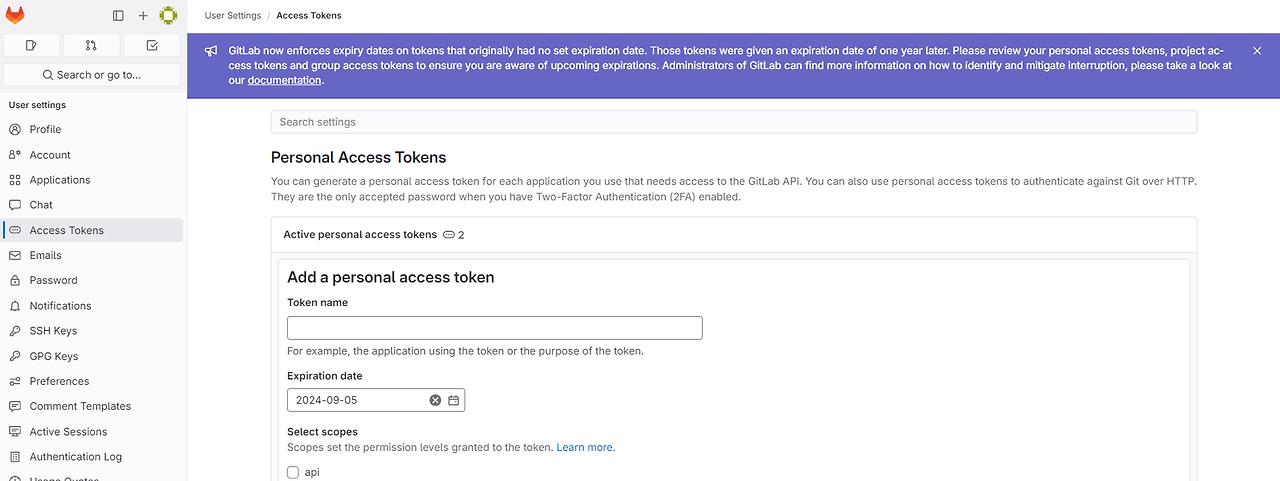This screenshot has width=1280, height=481.
Task: Click the Applications grid icon
Action: coord(15,180)
